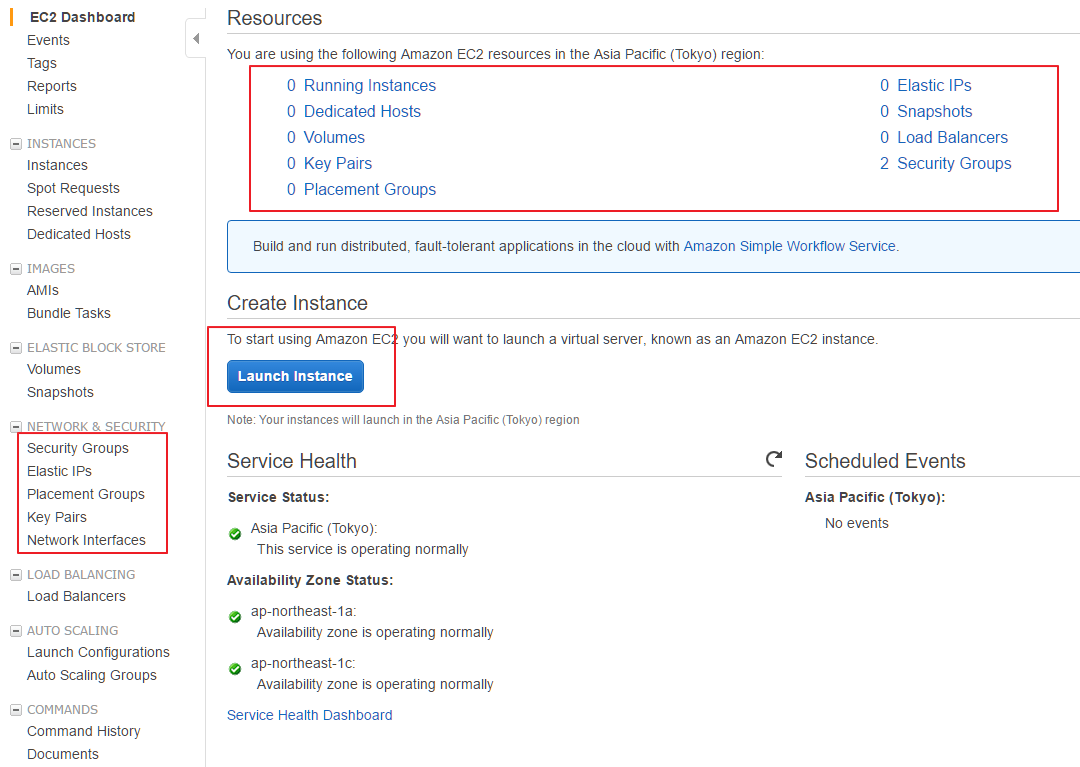Open Reports from sidebar

click(x=52, y=86)
